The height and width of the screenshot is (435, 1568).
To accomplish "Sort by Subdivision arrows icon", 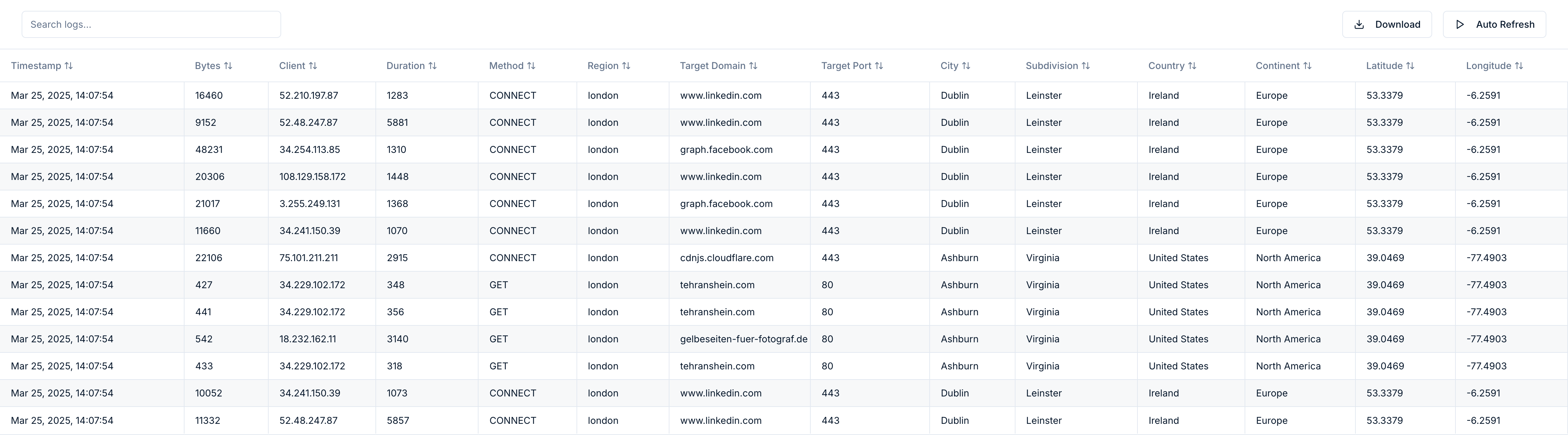I will click(x=1086, y=66).
